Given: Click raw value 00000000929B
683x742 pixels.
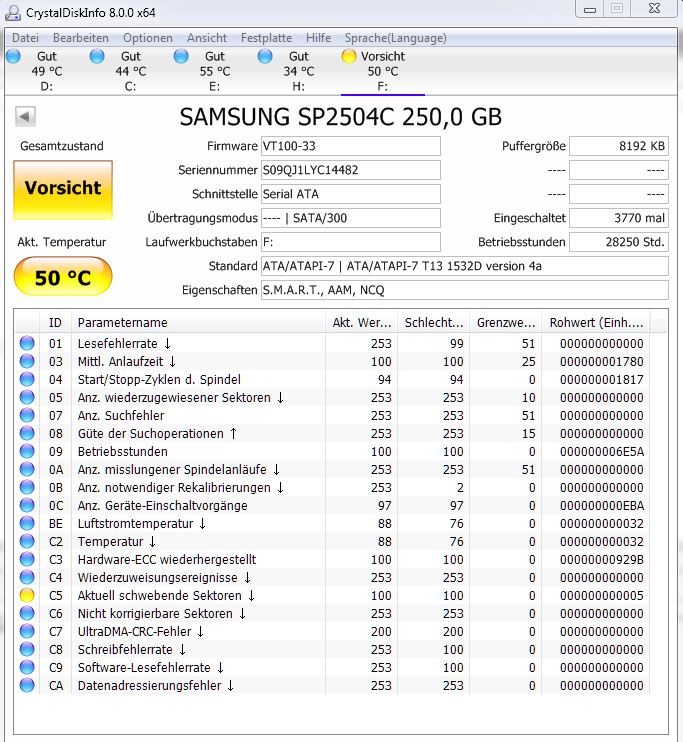Looking at the screenshot, I should pyautogui.click(x=602, y=559).
